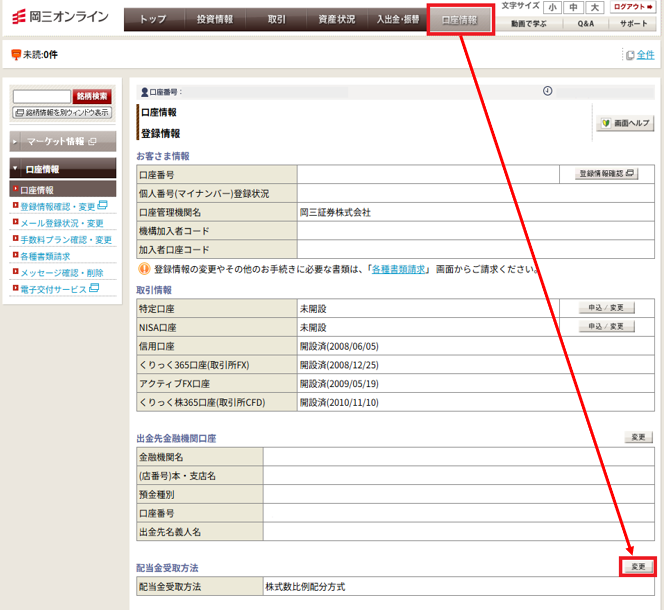This screenshot has height=610, width=664.
Task: Open the 資産状況 top navigation tab
Action: [335, 19]
